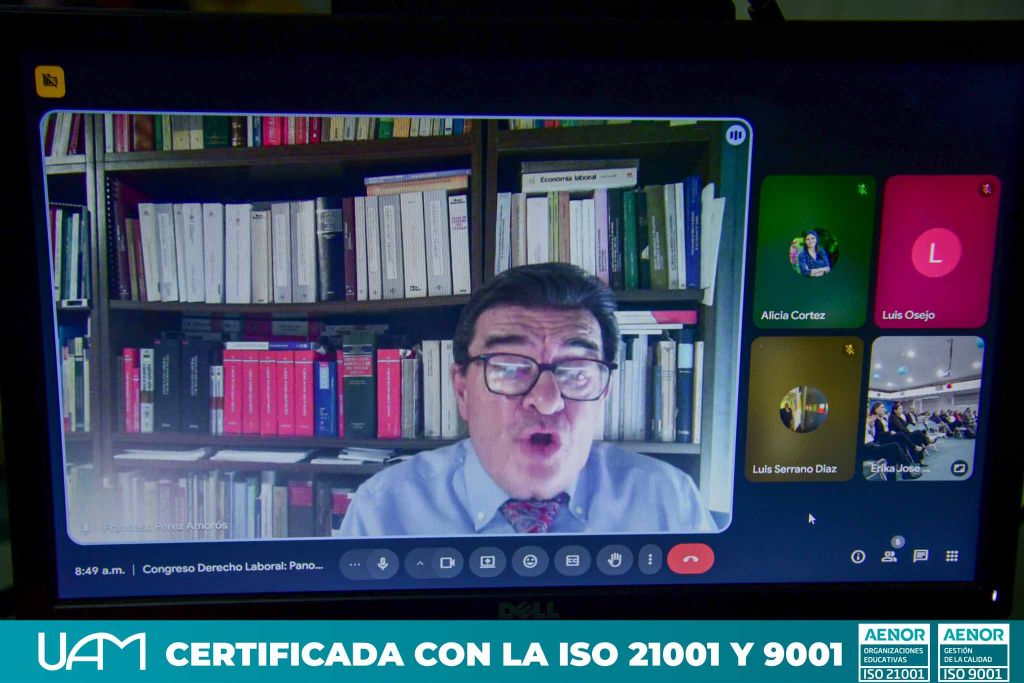Open the chat messages icon
Viewport: 1024px width, 683px height.
(921, 556)
